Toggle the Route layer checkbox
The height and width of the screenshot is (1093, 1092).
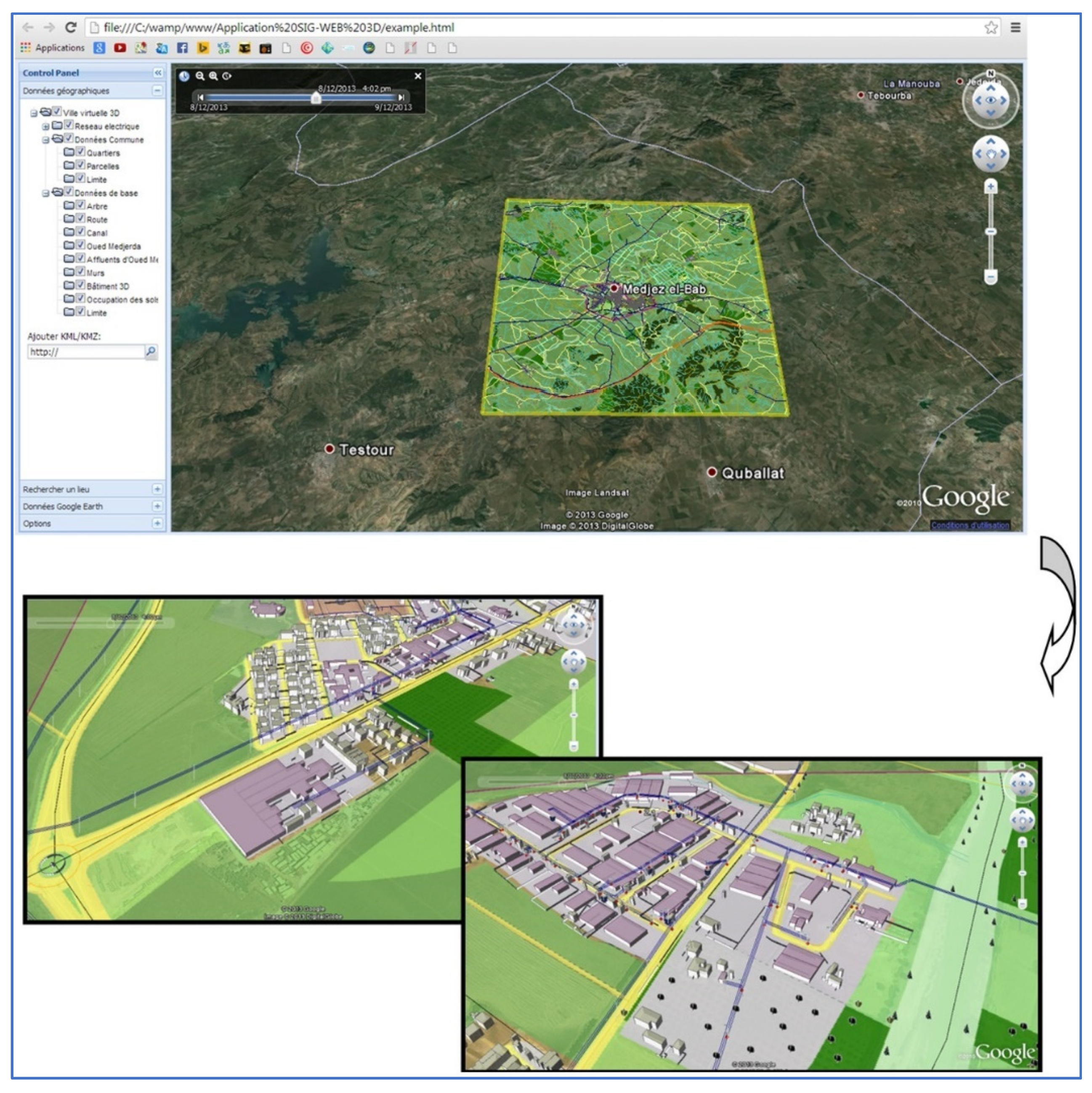[80, 218]
